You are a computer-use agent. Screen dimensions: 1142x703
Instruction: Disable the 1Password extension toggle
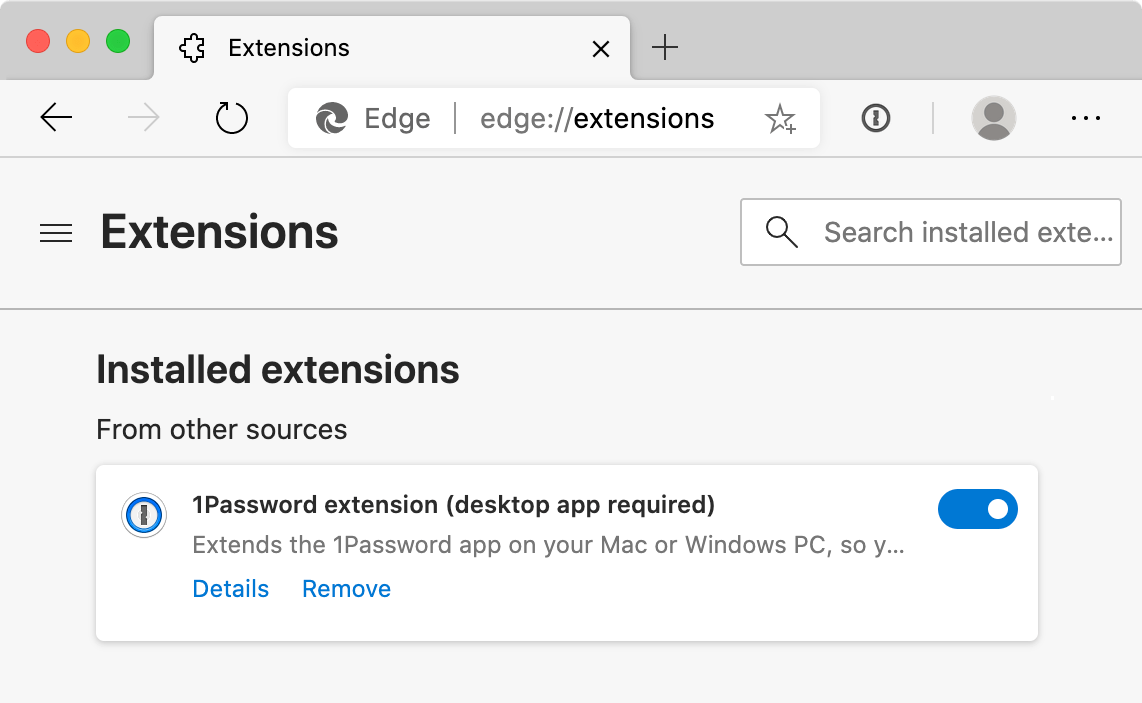[977, 509]
